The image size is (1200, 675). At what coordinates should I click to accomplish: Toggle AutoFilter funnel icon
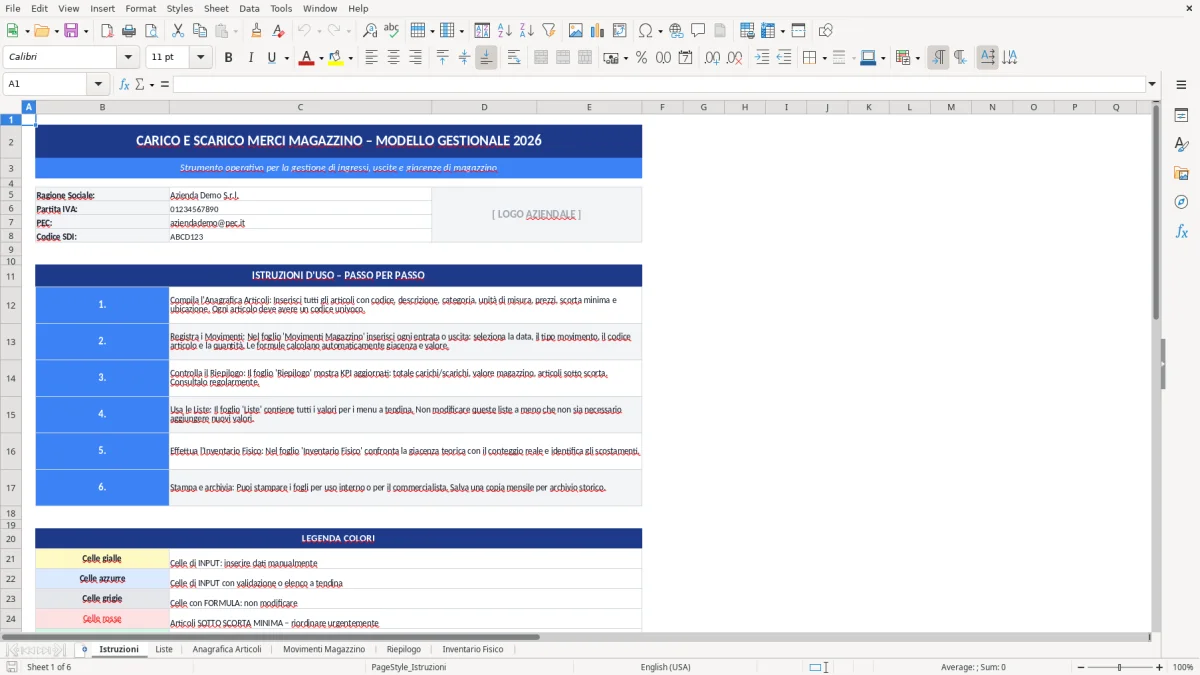[548, 31]
